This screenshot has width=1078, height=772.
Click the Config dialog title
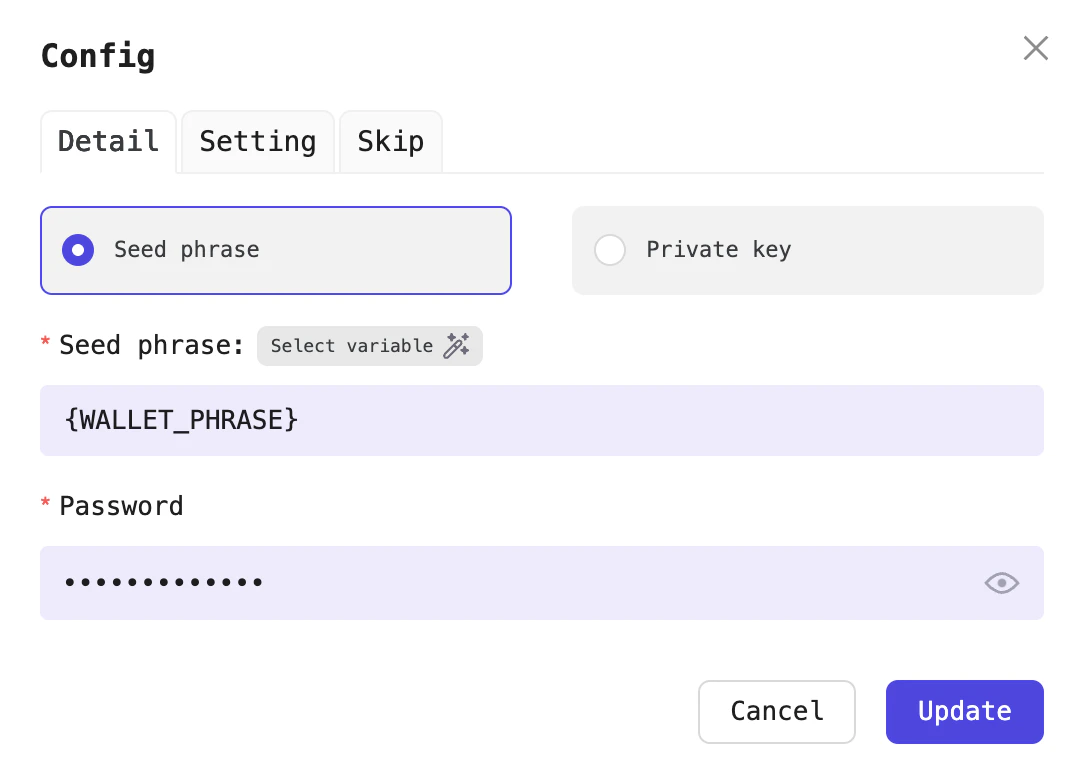[x=97, y=56]
